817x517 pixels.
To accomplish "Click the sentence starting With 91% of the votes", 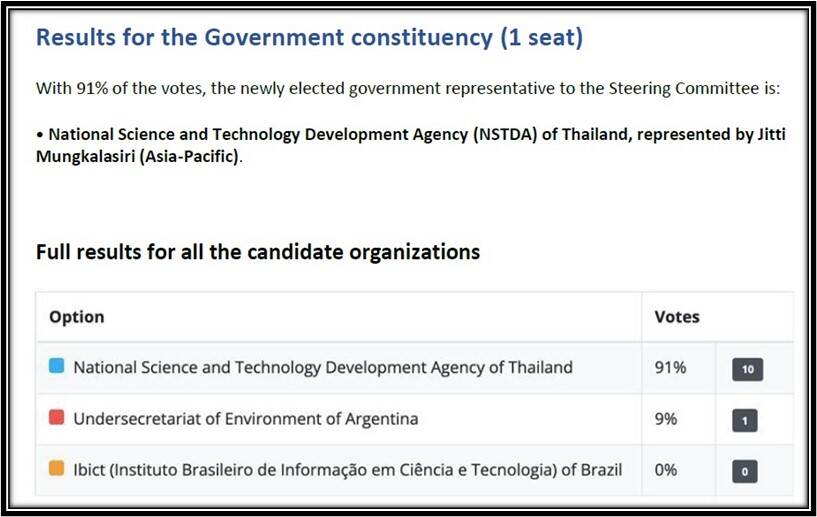I will point(407,88).
